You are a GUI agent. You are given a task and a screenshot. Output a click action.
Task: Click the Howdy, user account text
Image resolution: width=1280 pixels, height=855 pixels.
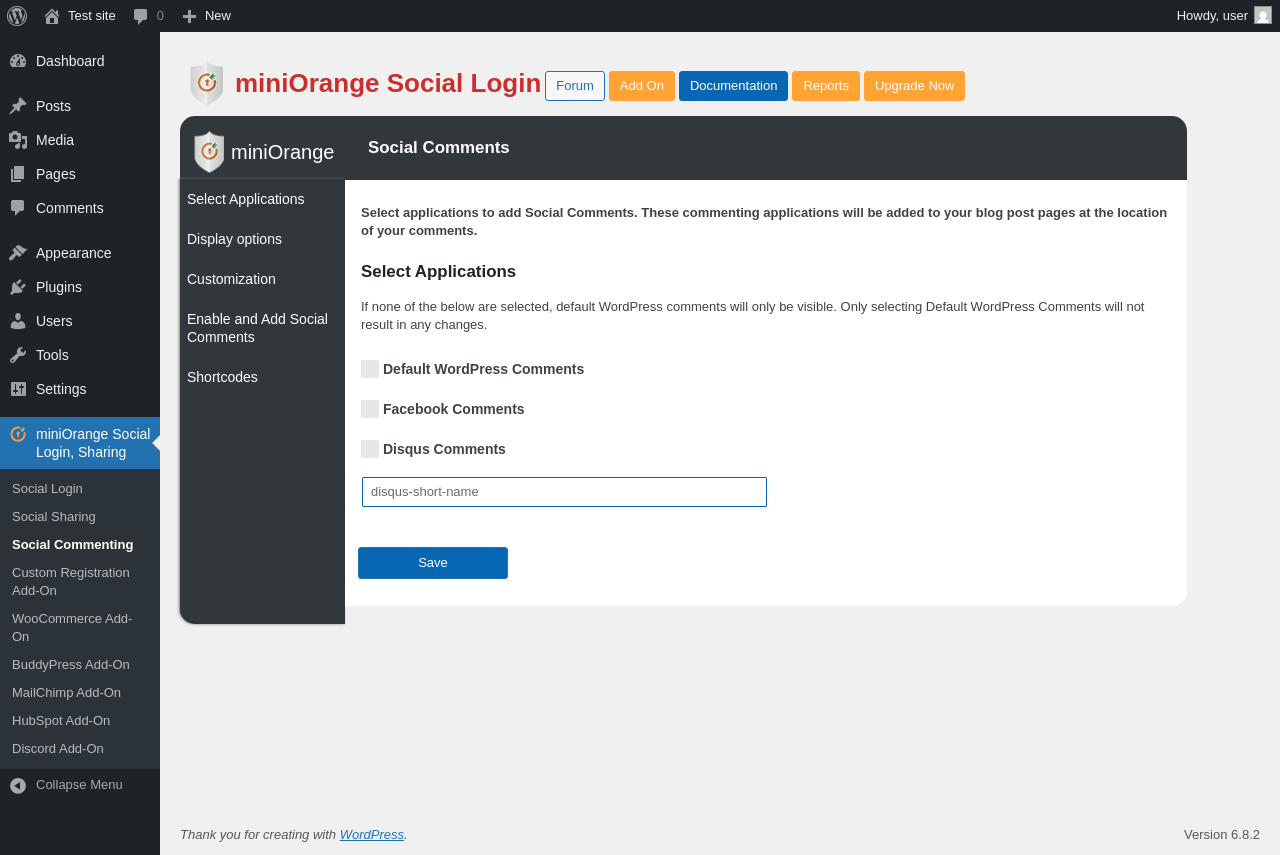(x=1212, y=16)
